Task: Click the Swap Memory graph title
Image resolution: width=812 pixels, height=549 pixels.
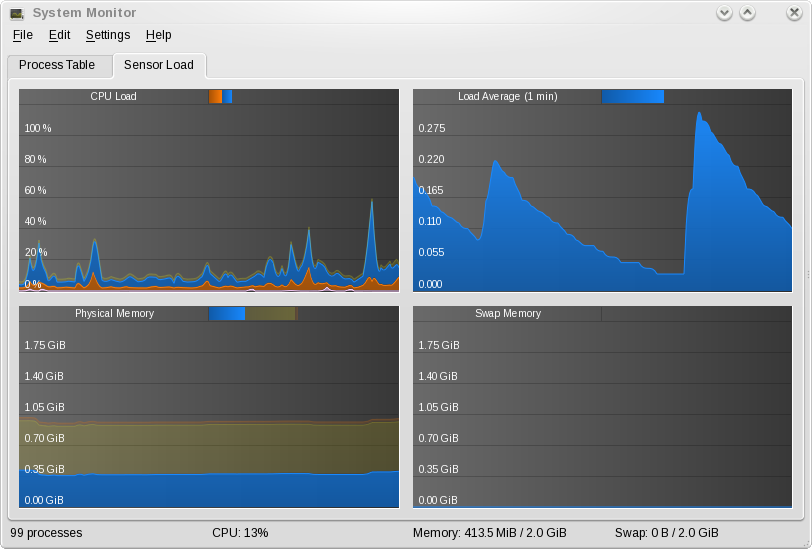Action: coord(507,314)
